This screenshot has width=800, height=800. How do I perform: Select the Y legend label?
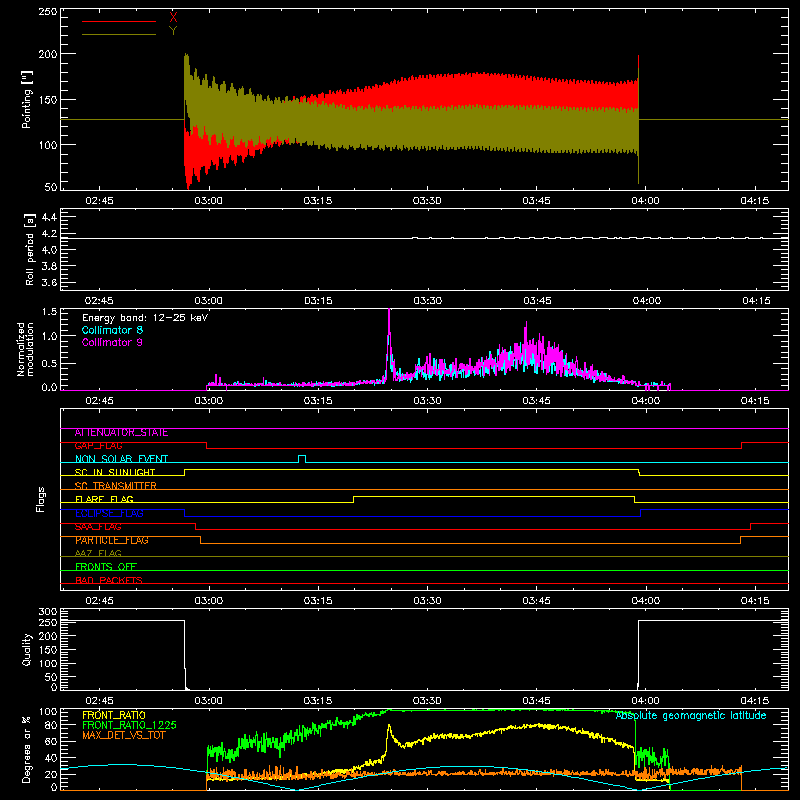coord(173,31)
